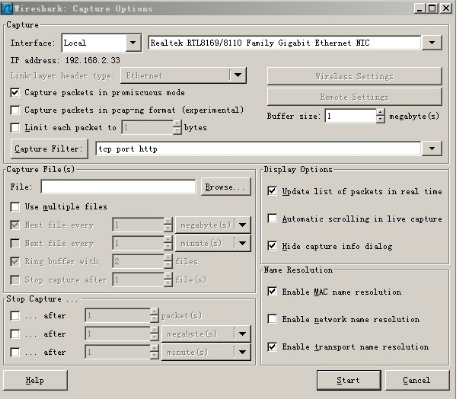Open the Local interface type dropdown

click(133, 43)
